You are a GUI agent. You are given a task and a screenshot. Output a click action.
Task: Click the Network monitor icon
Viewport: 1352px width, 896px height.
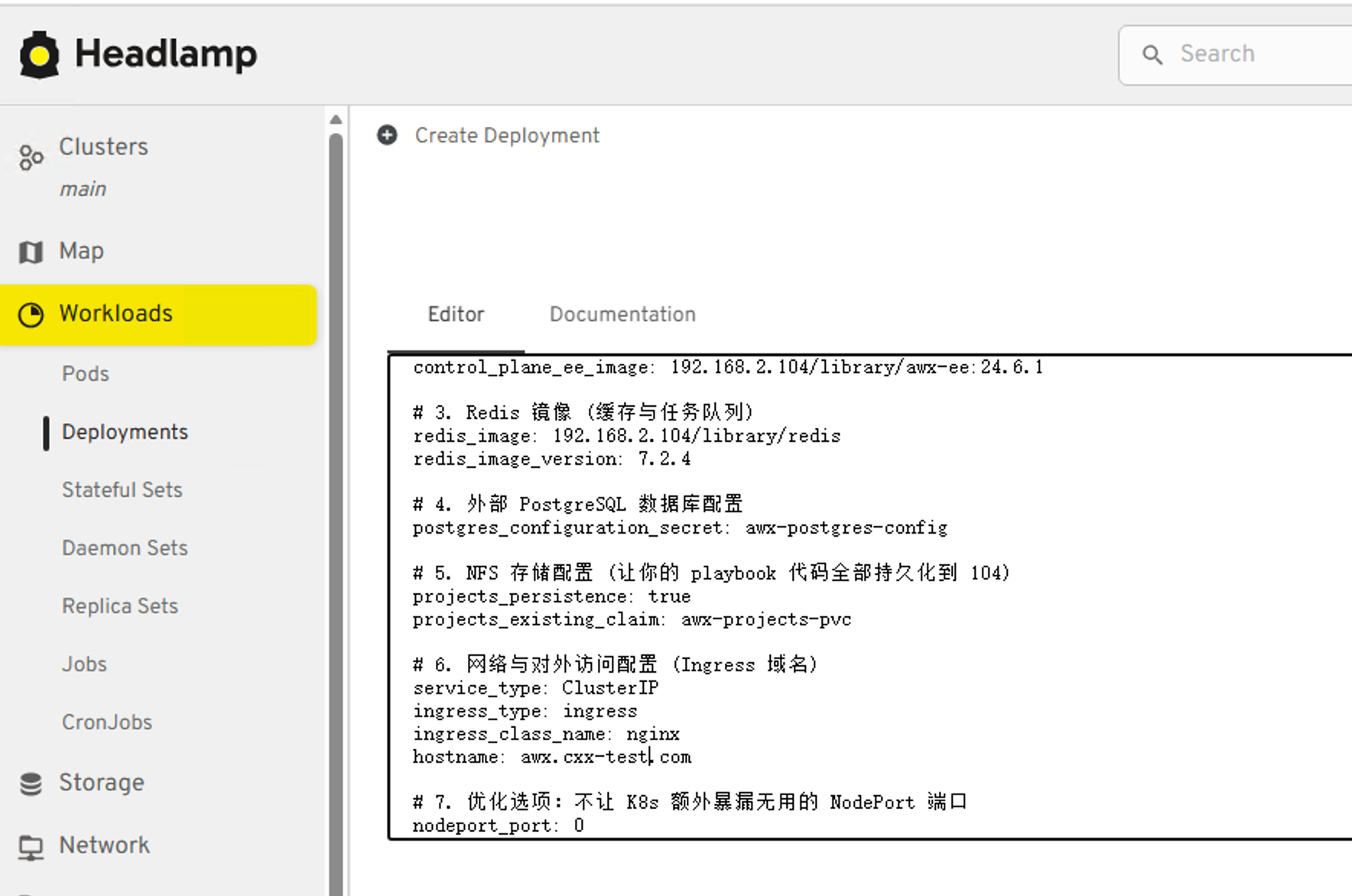(x=31, y=846)
